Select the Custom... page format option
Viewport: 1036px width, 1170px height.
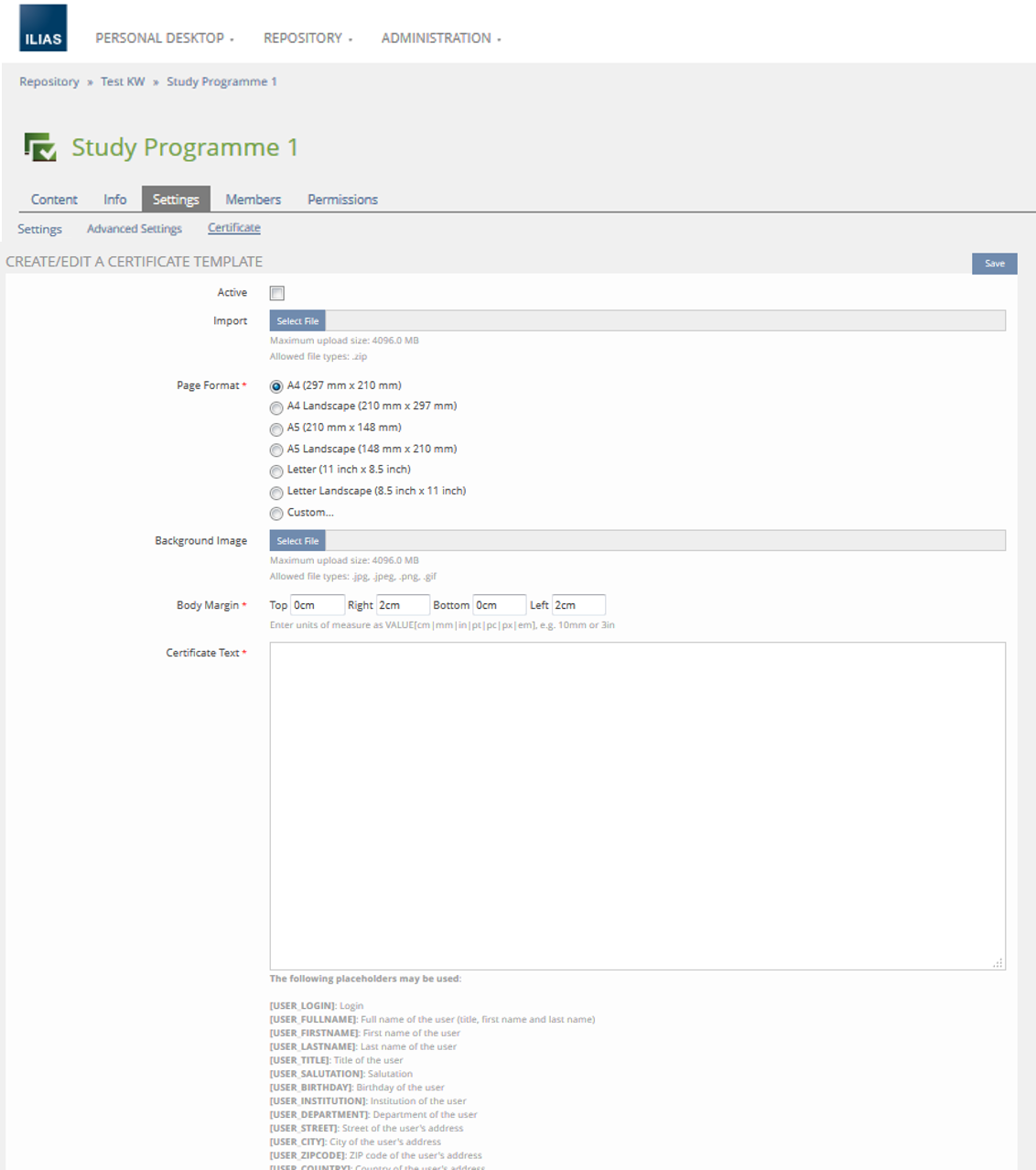tap(276, 514)
